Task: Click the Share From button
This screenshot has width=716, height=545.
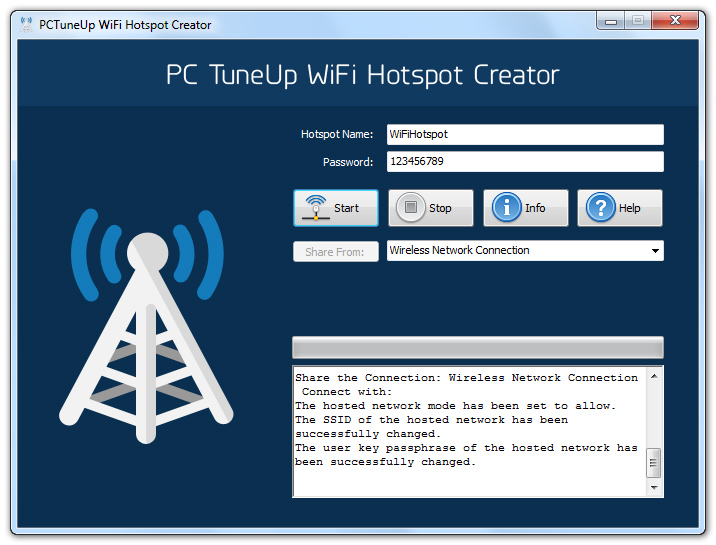Action: (x=336, y=252)
